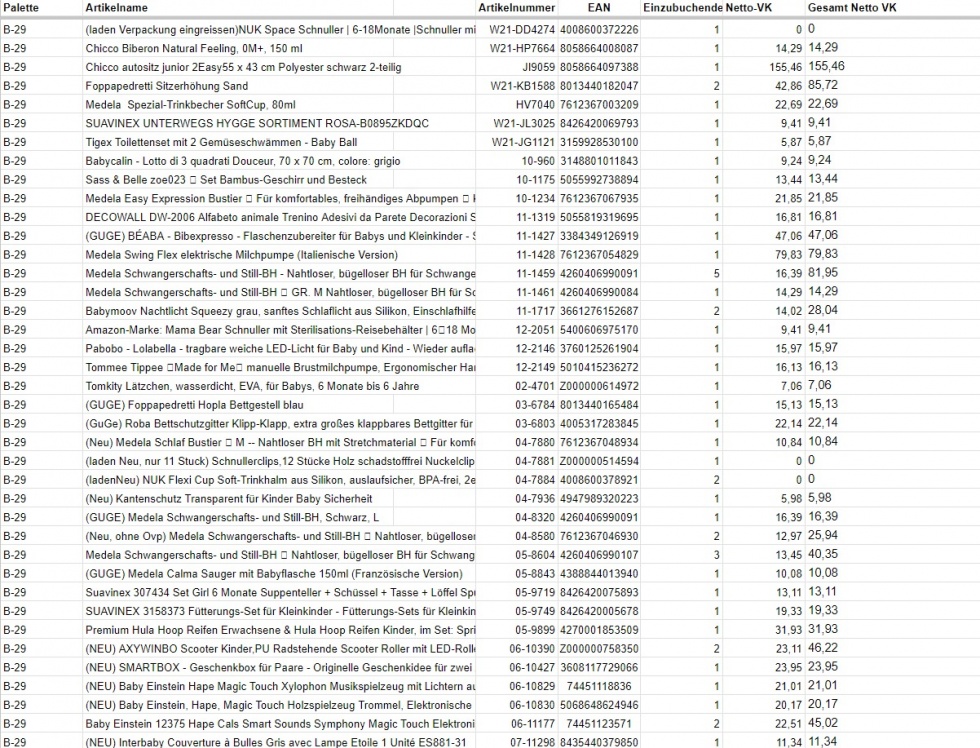Click the EAN column header

pyautogui.click(x=599, y=8)
